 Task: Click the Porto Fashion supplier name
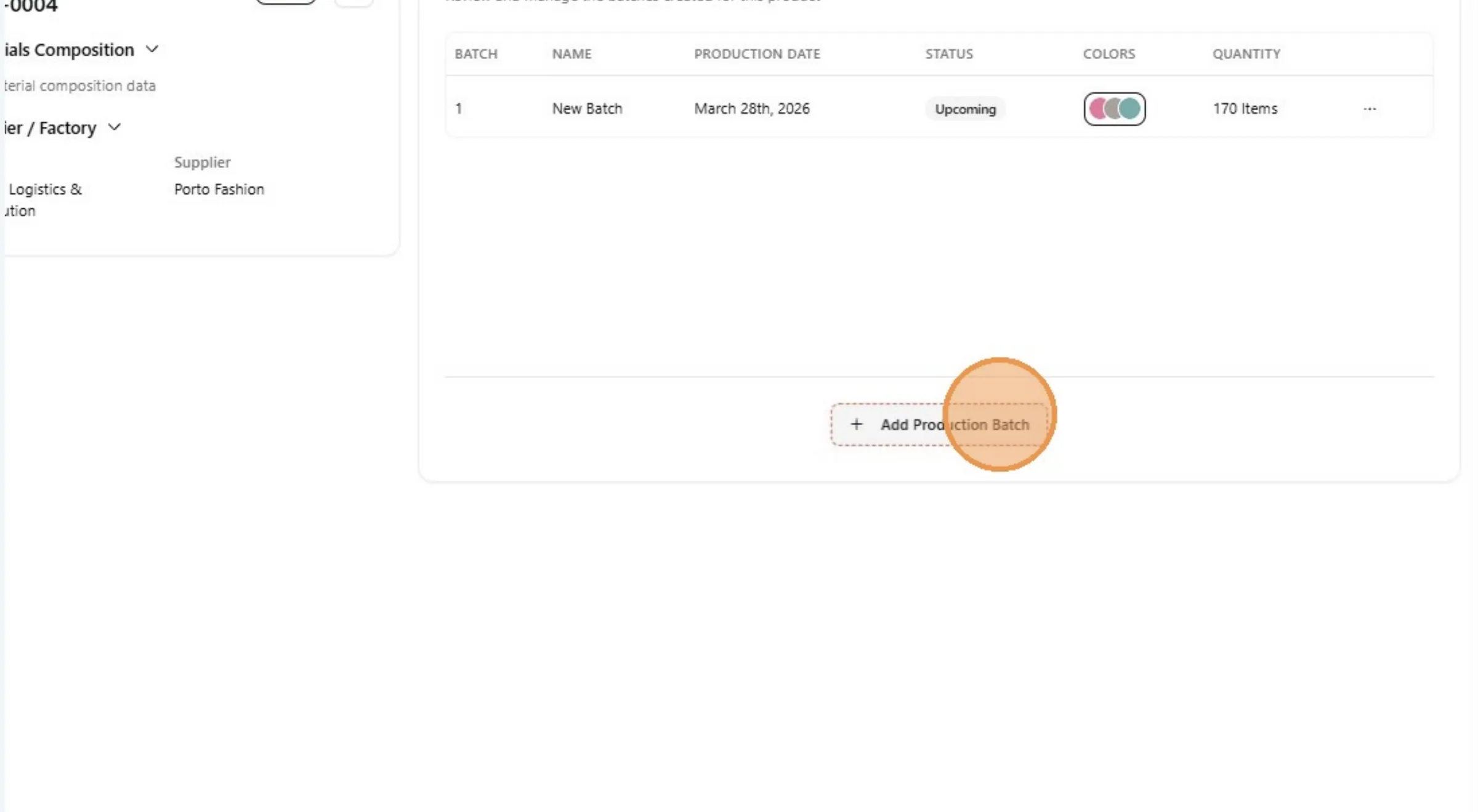tap(219, 189)
